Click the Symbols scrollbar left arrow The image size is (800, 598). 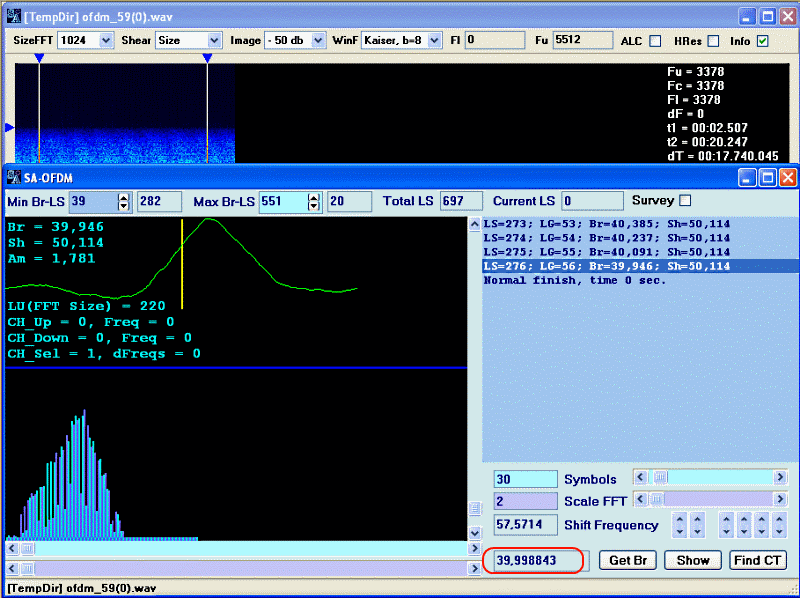641,478
